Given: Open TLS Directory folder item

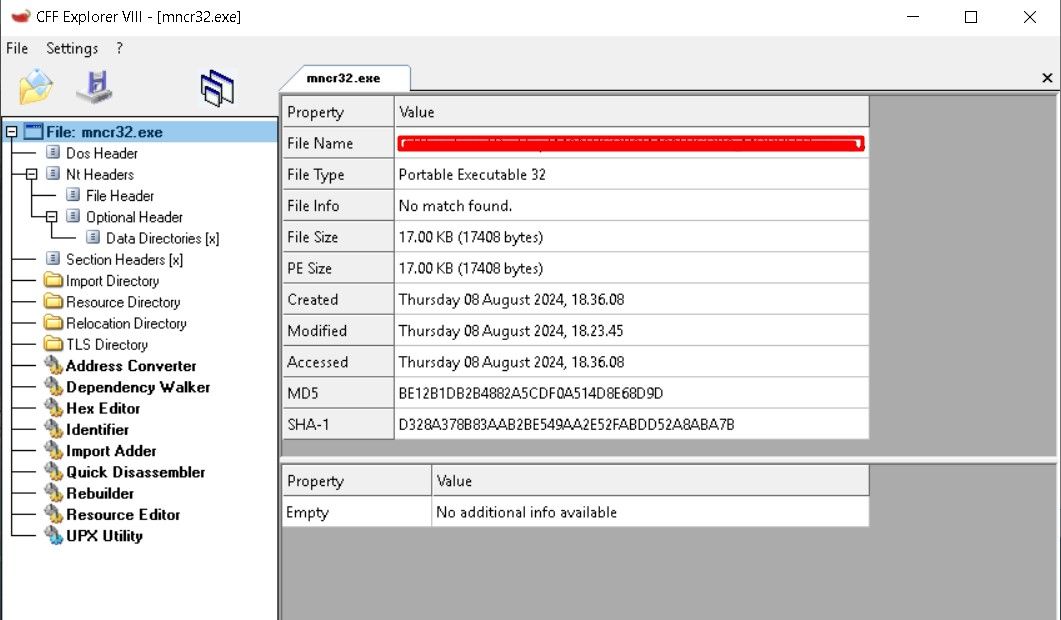Looking at the screenshot, I should [x=106, y=345].
